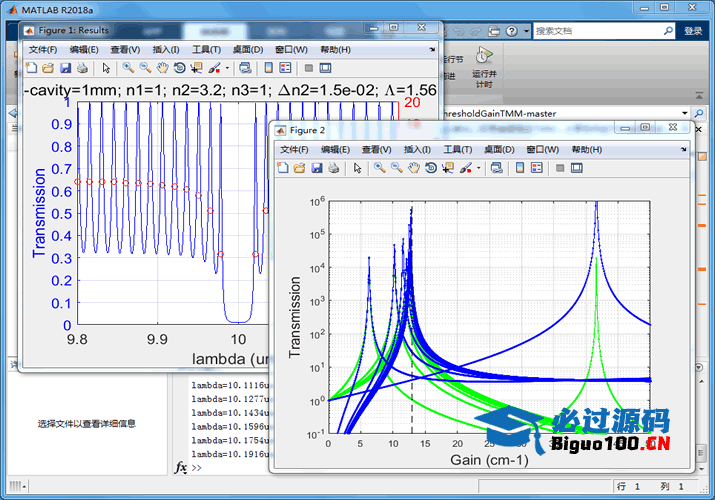The width and height of the screenshot is (715, 500).
Task: Click dock arrow in Figure 1 menu bar
Action: click(432, 49)
